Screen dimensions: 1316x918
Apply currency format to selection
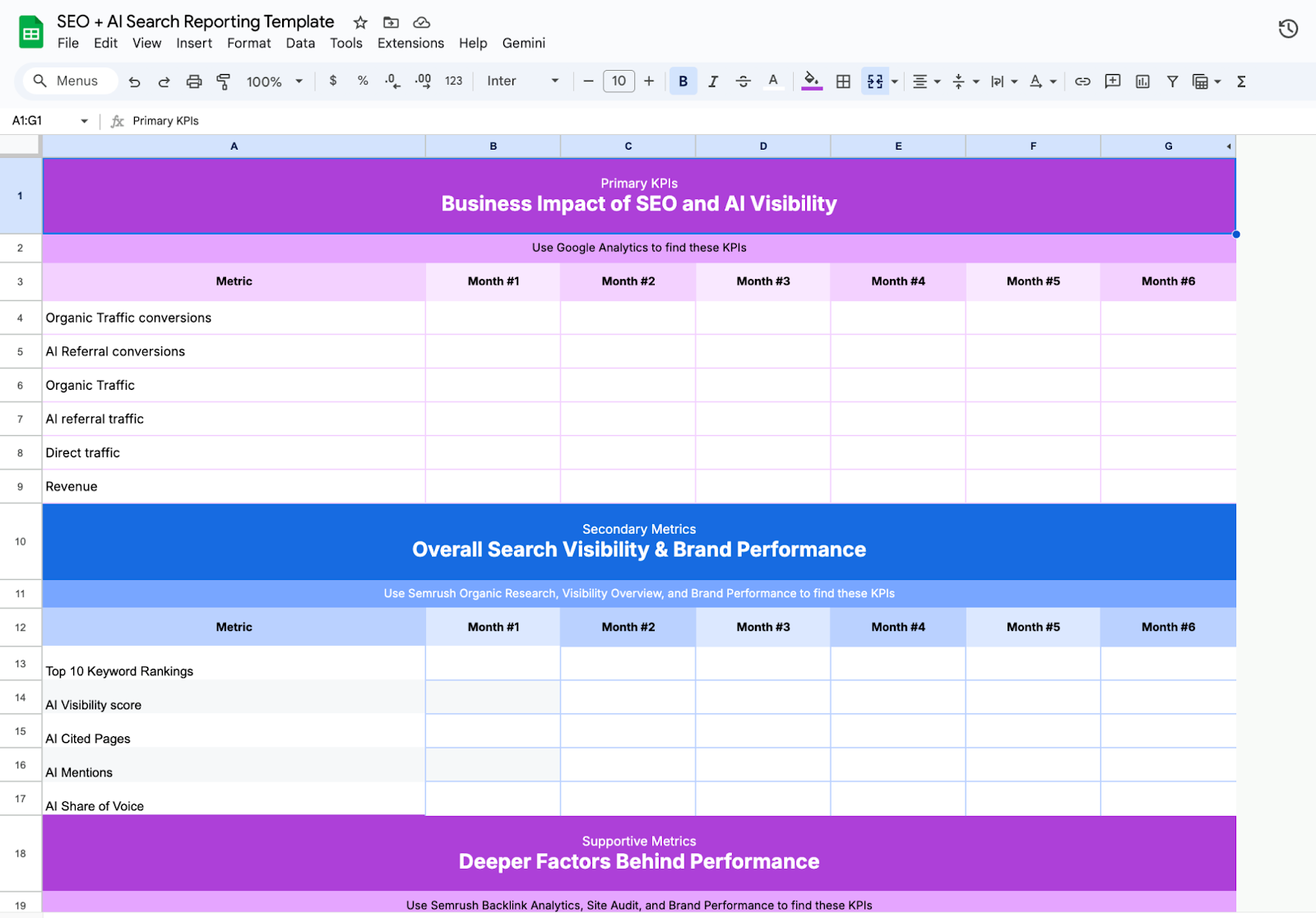click(332, 81)
